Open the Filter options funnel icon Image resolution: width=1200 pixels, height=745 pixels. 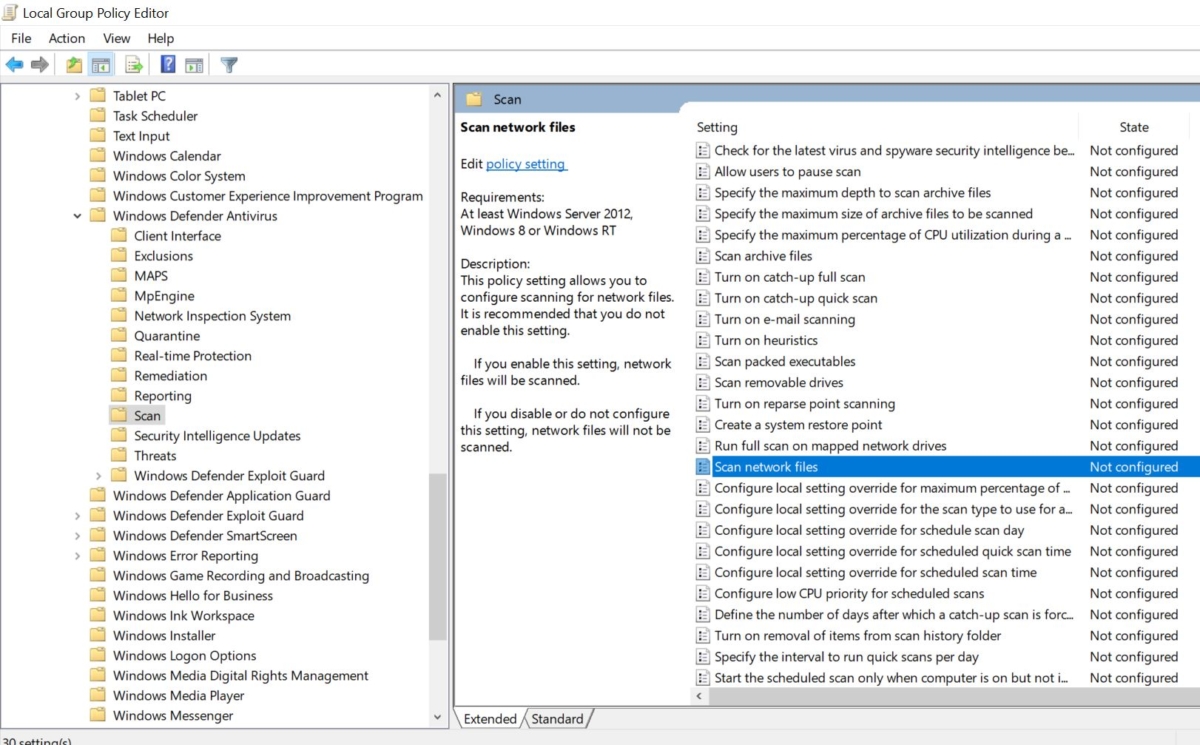(229, 64)
